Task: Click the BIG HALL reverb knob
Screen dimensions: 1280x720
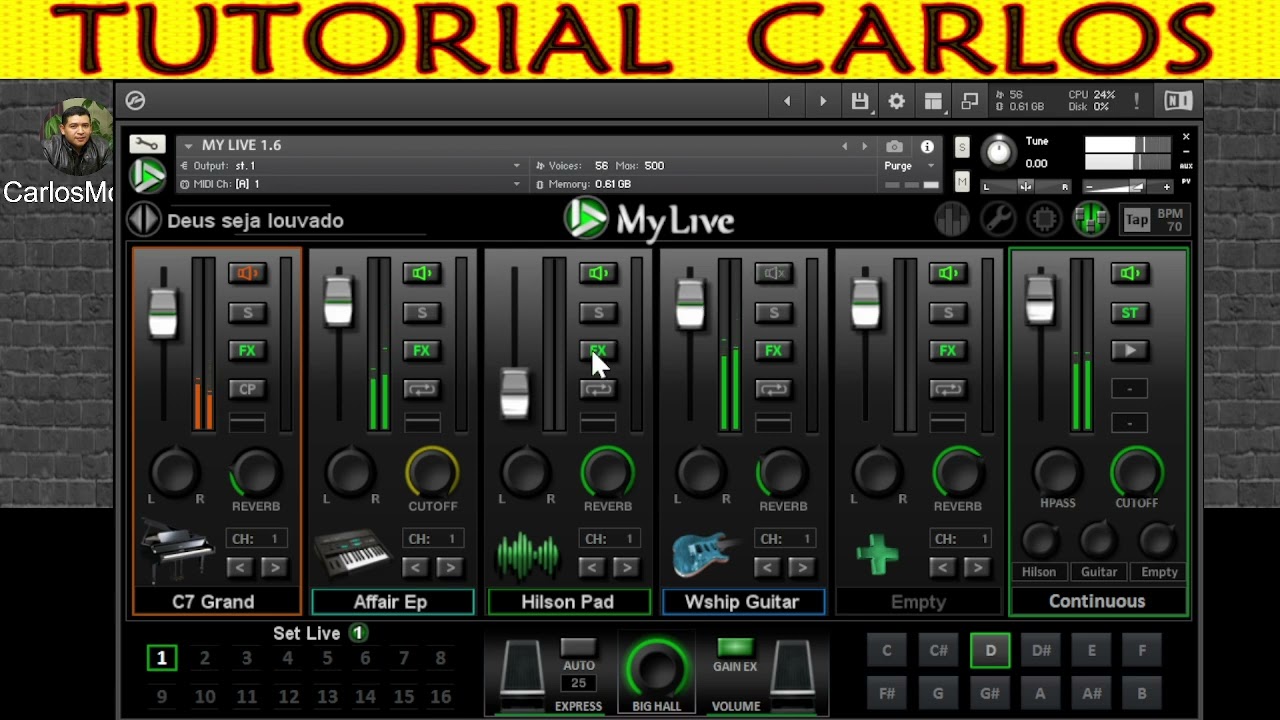Action: click(657, 669)
